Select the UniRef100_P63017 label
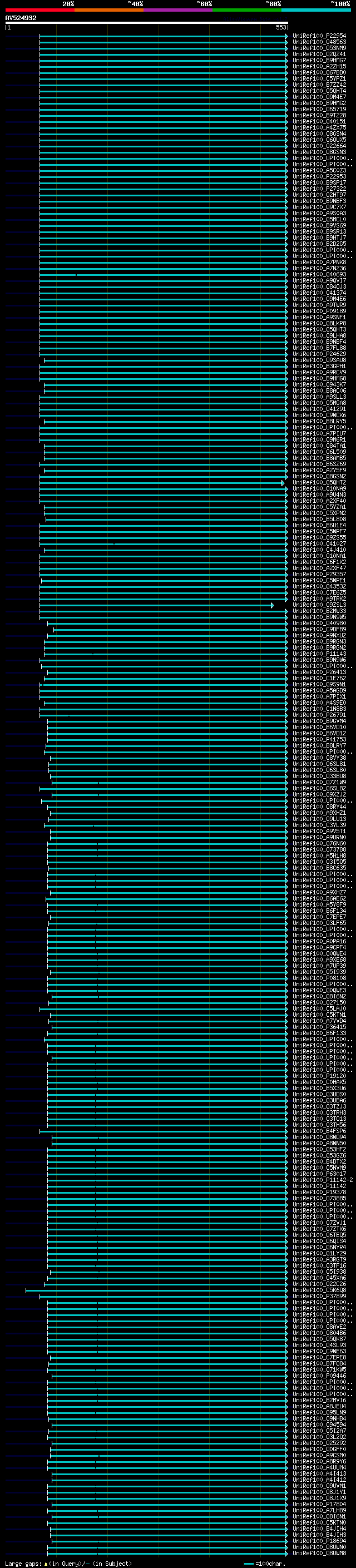Viewport: 356px width, 1568px height. pos(319,1174)
